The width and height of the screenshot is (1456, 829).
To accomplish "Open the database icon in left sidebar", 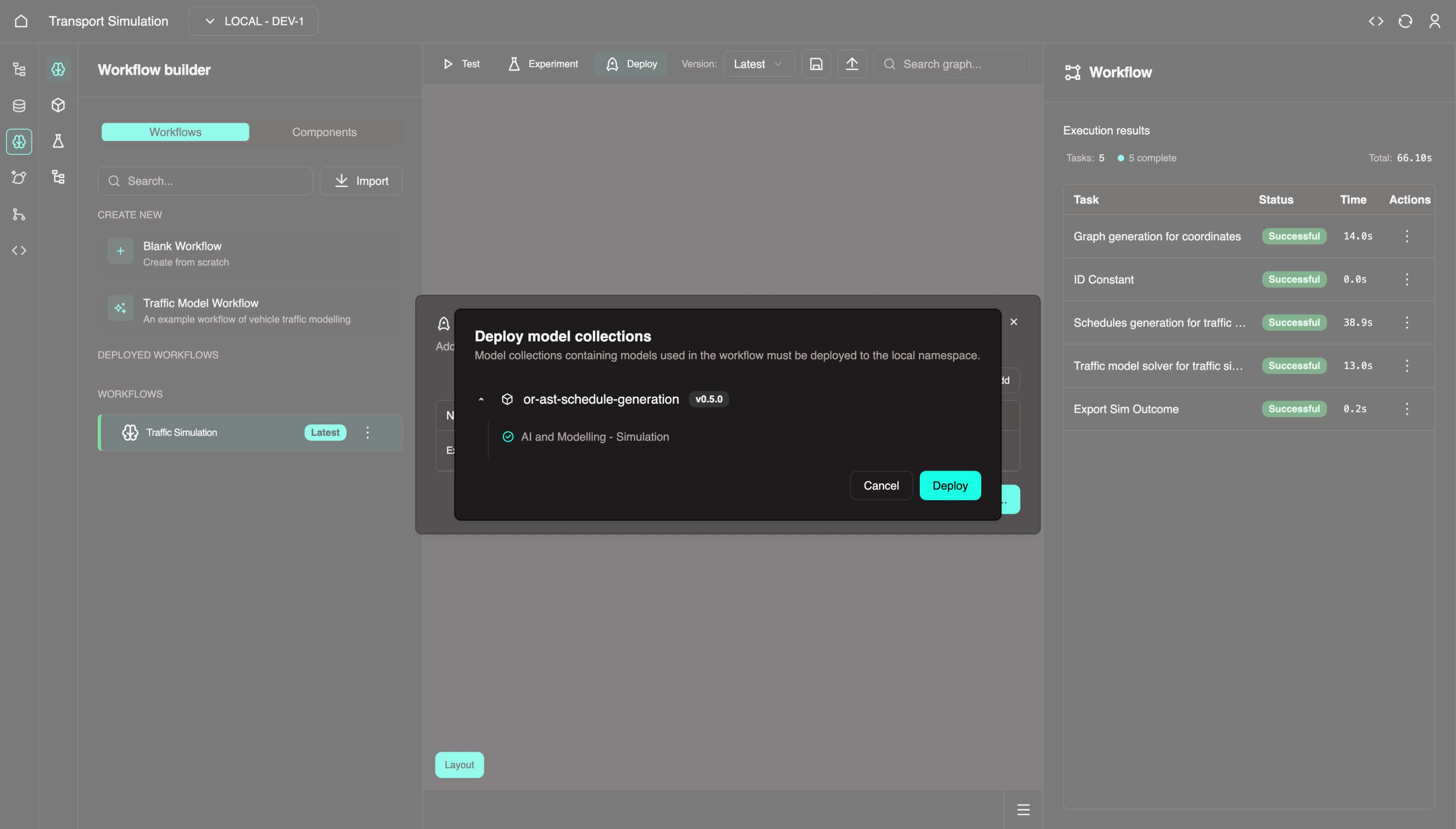I will coord(19,105).
